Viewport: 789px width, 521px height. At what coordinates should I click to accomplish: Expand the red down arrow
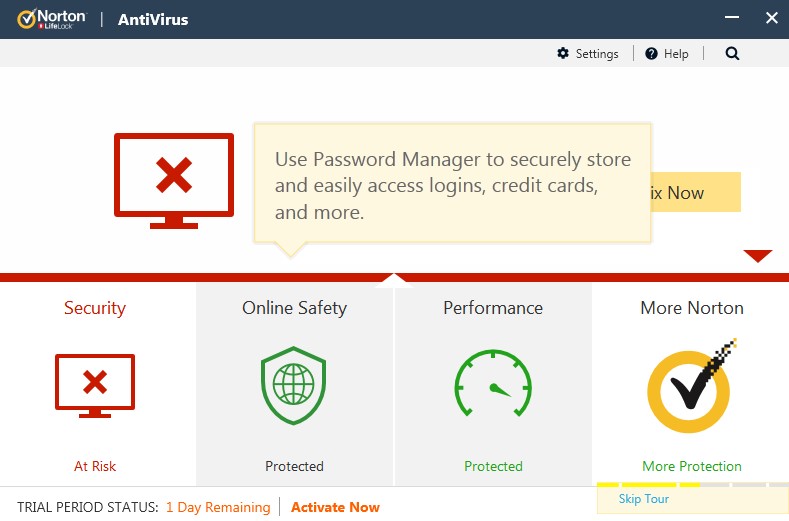[758, 256]
